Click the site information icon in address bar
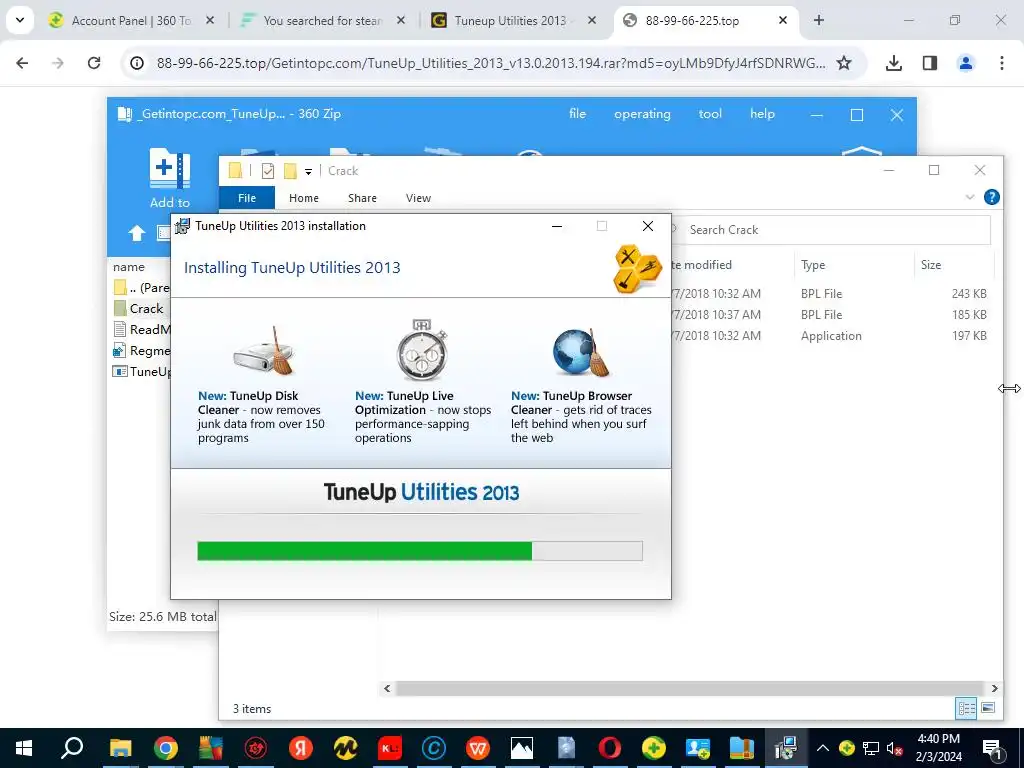The width and height of the screenshot is (1024, 768). point(136,63)
